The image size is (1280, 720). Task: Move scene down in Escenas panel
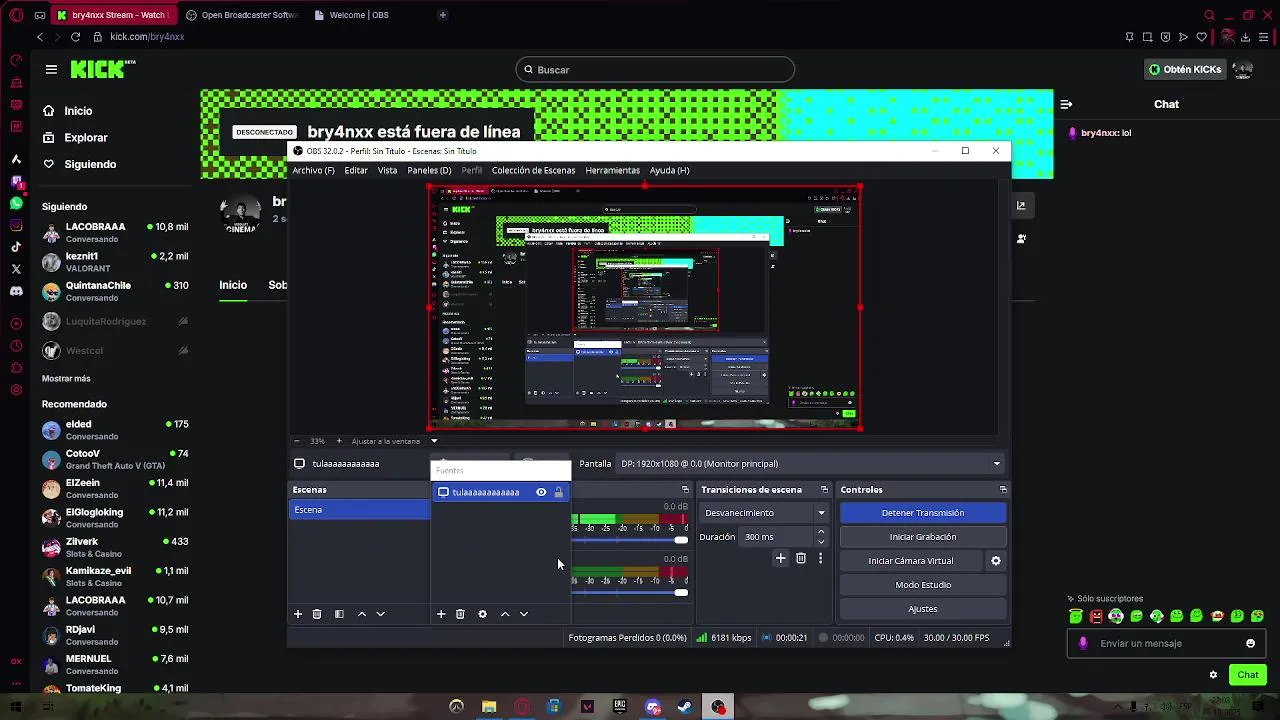(381, 614)
